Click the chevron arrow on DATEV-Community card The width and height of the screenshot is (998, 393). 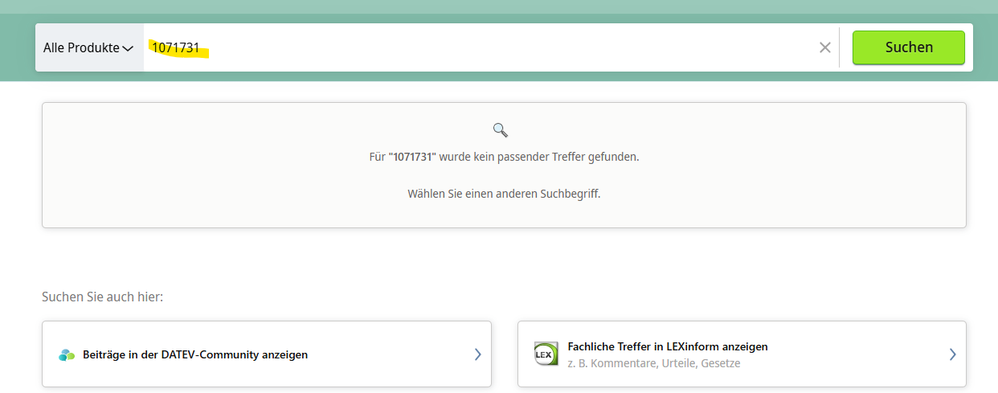pyautogui.click(x=477, y=355)
